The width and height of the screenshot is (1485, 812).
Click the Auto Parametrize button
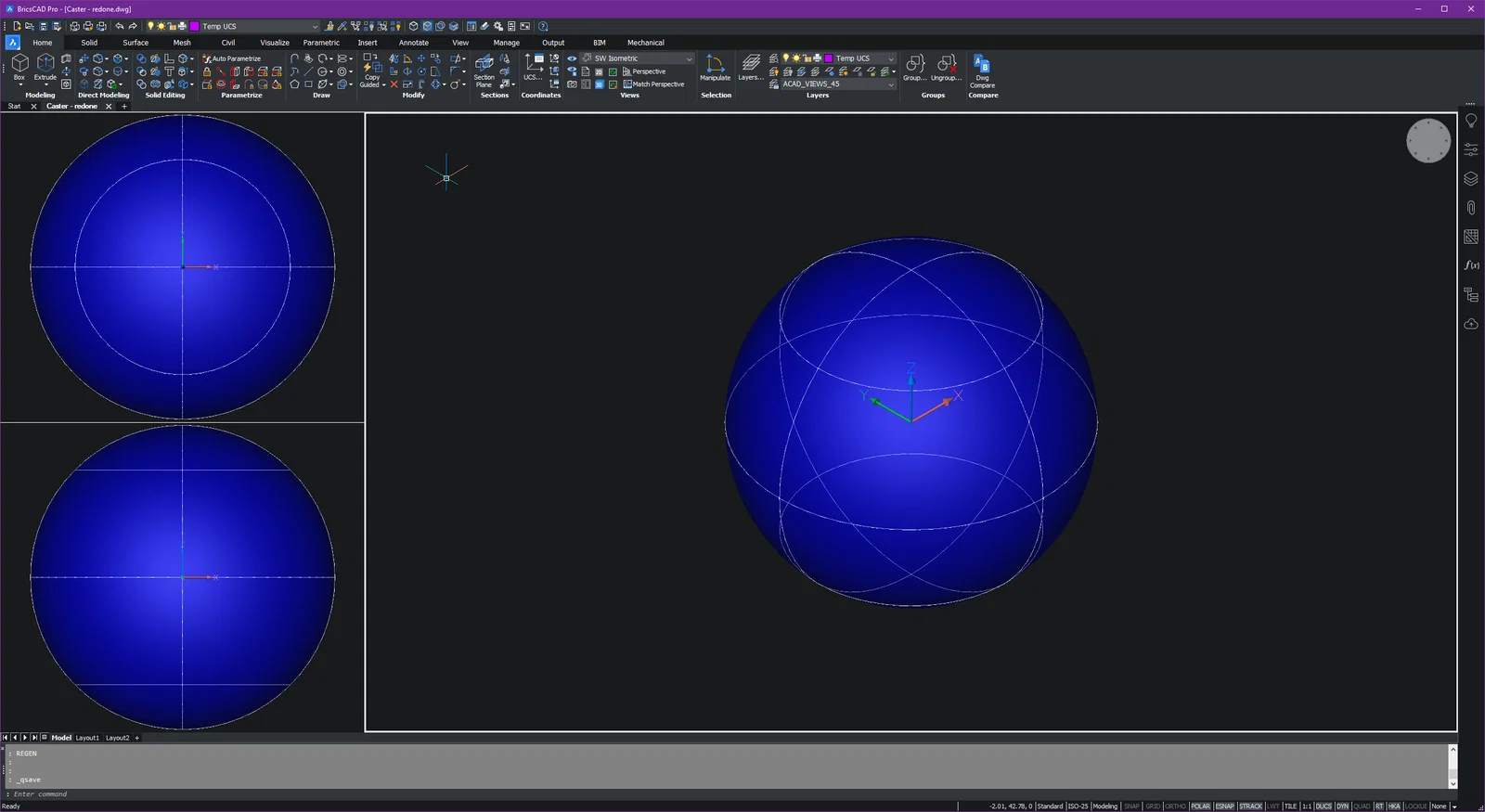(232, 58)
